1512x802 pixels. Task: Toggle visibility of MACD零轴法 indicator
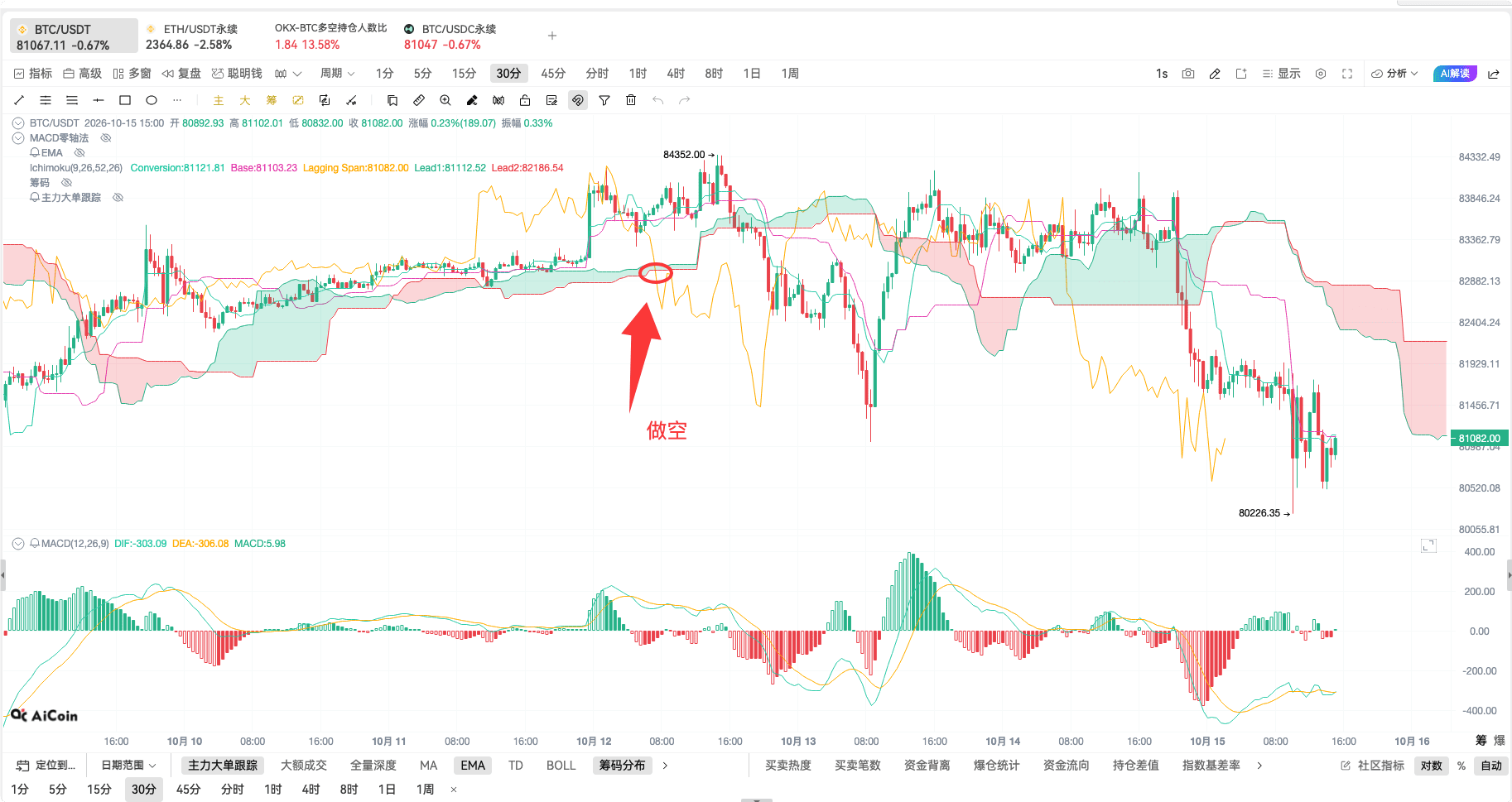106,138
